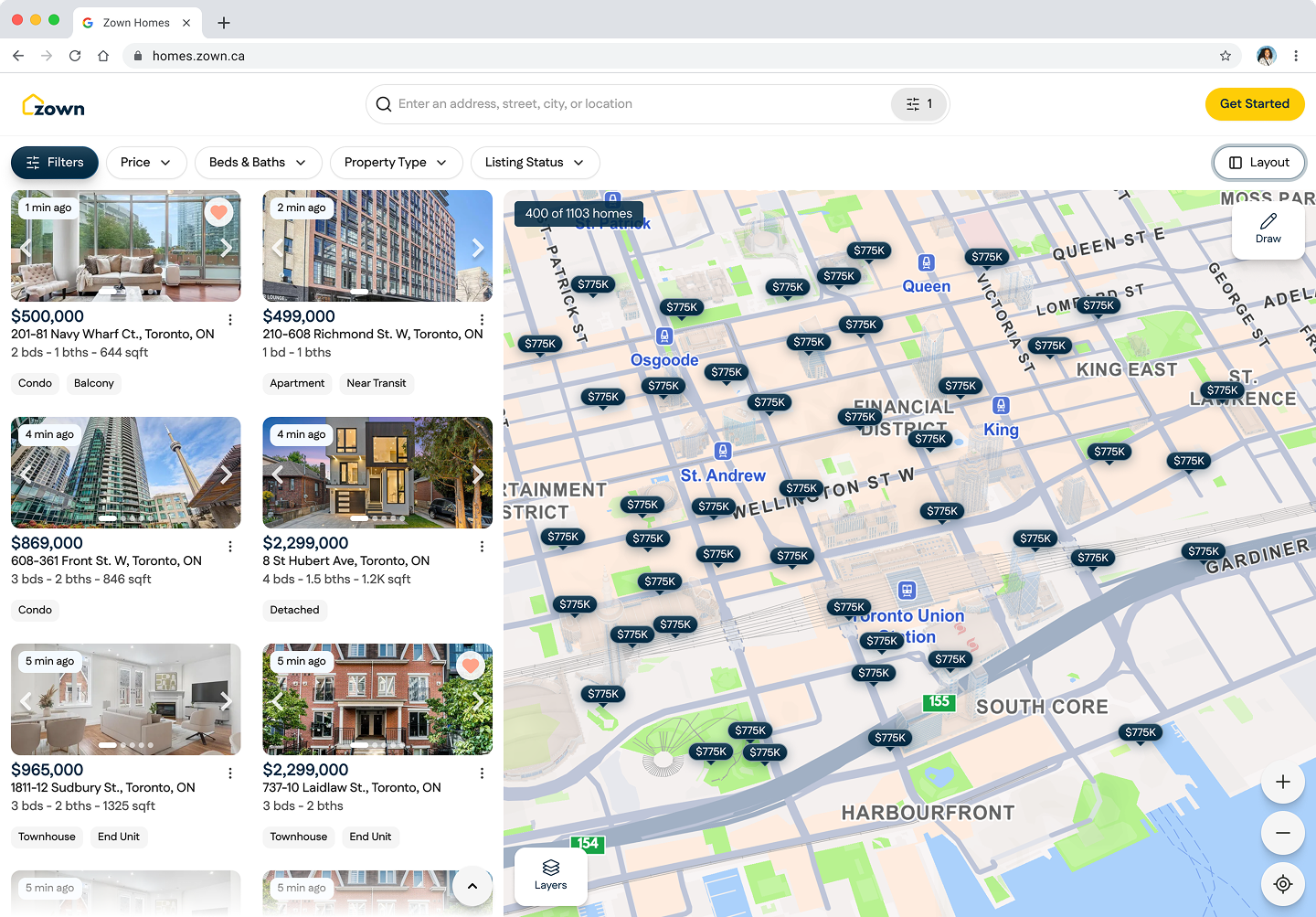Click the Detached tag

(x=294, y=611)
